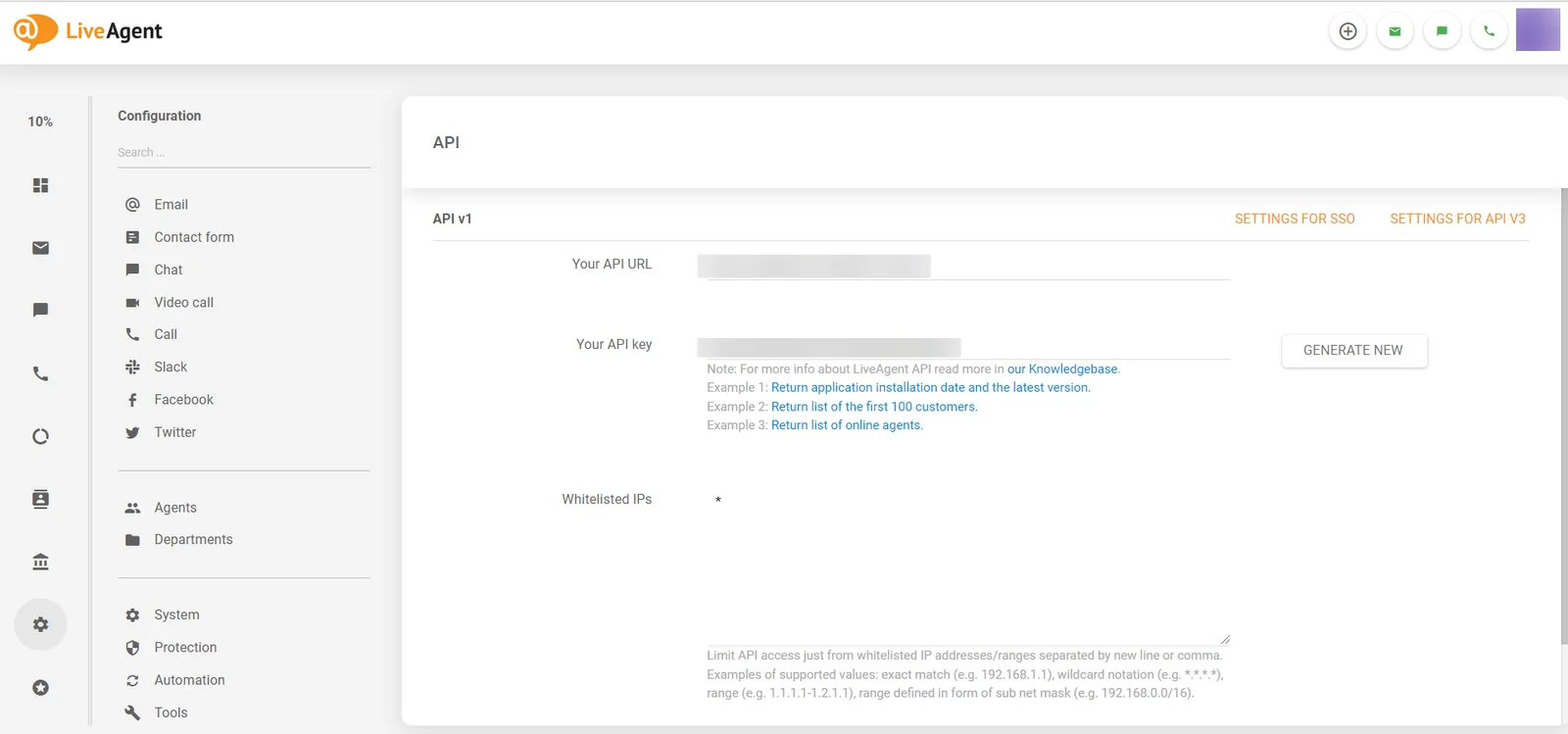Click the green envelope icon in header
Viewport: 1568px width, 734px height.
[1395, 31]
